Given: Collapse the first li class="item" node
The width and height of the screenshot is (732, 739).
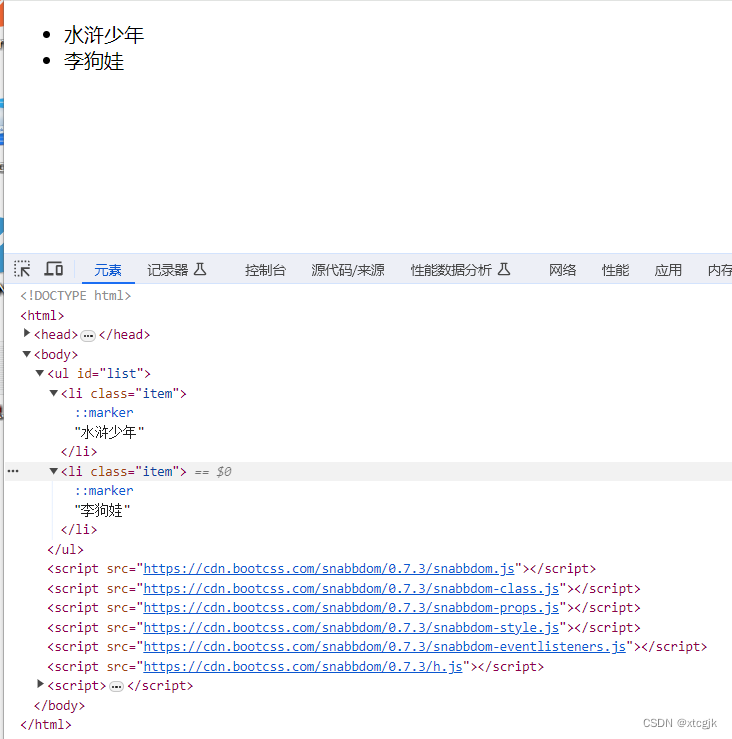Looking at the screenshot, I should [54, 393].
